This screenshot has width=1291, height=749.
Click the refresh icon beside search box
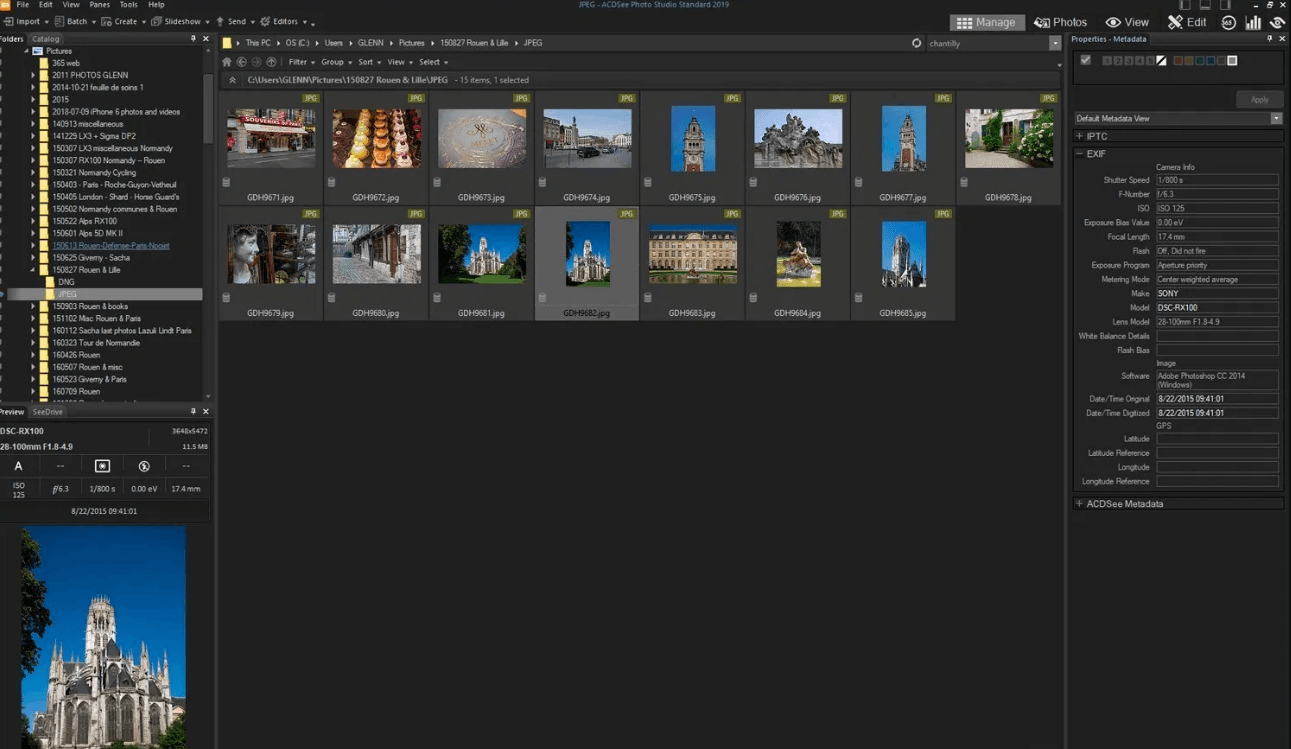(917, 43)
